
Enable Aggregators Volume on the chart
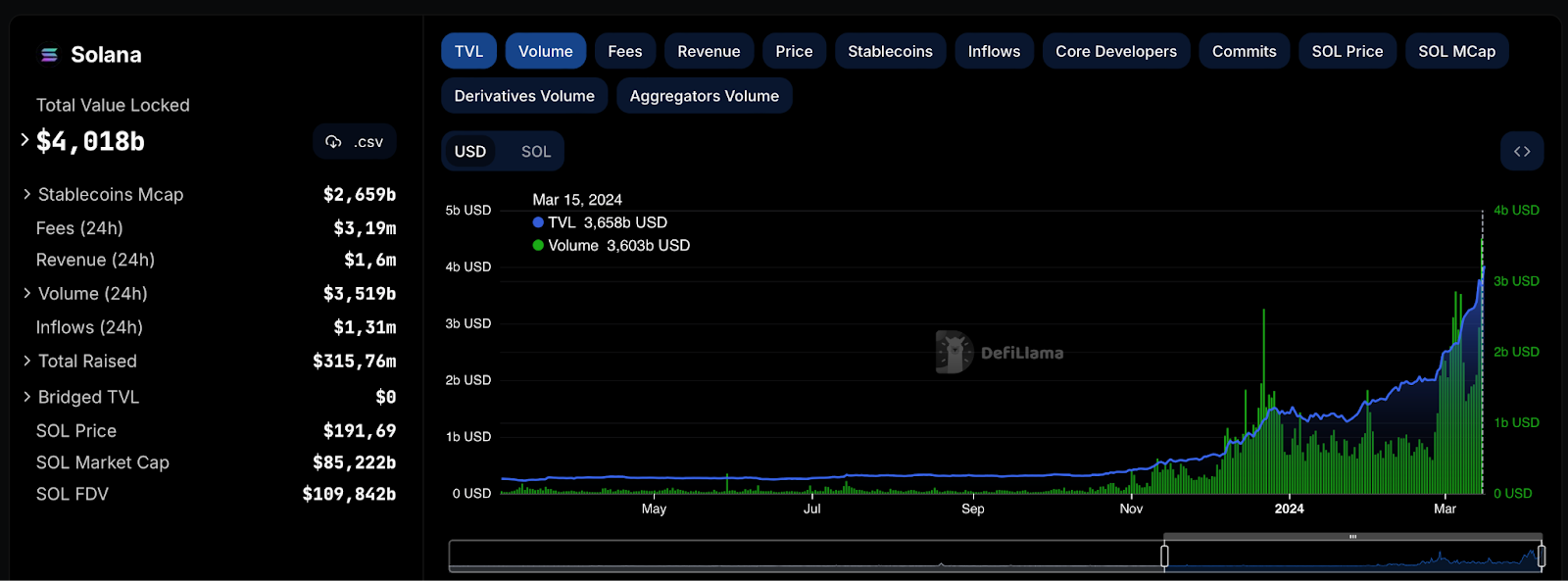[705, 96]
